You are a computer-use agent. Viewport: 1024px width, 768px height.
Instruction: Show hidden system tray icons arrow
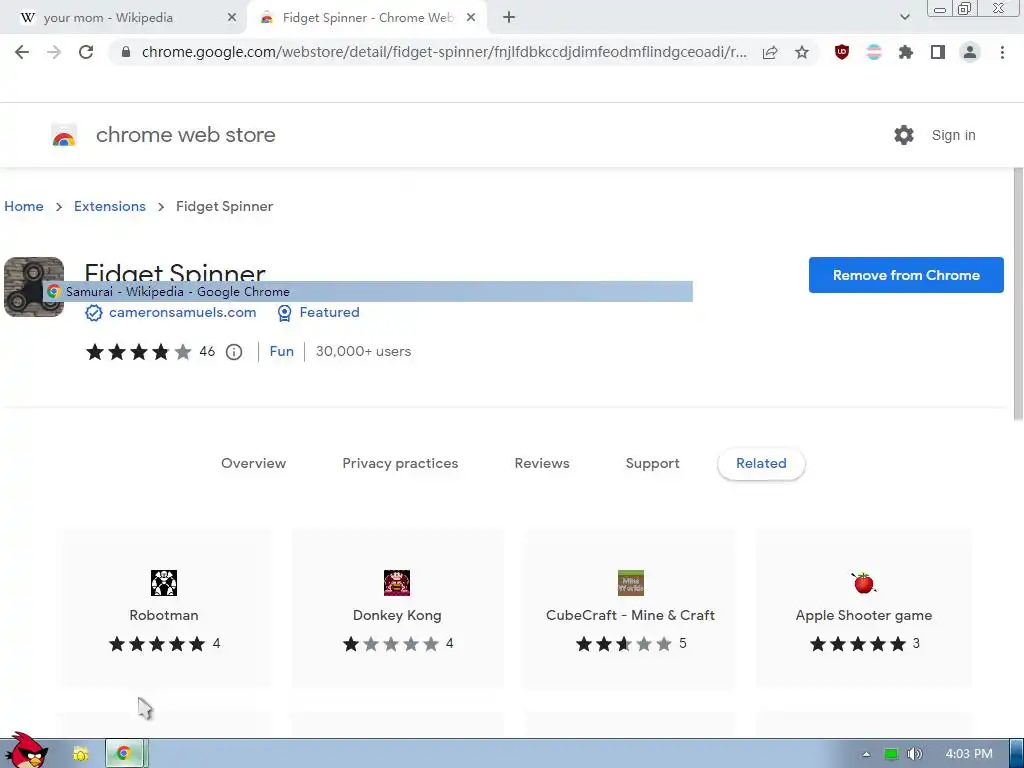tap(866, 754)
